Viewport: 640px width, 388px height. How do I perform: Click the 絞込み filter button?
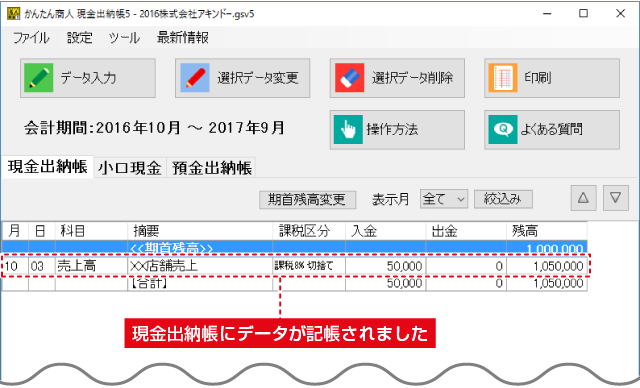[x=503, y=199]
